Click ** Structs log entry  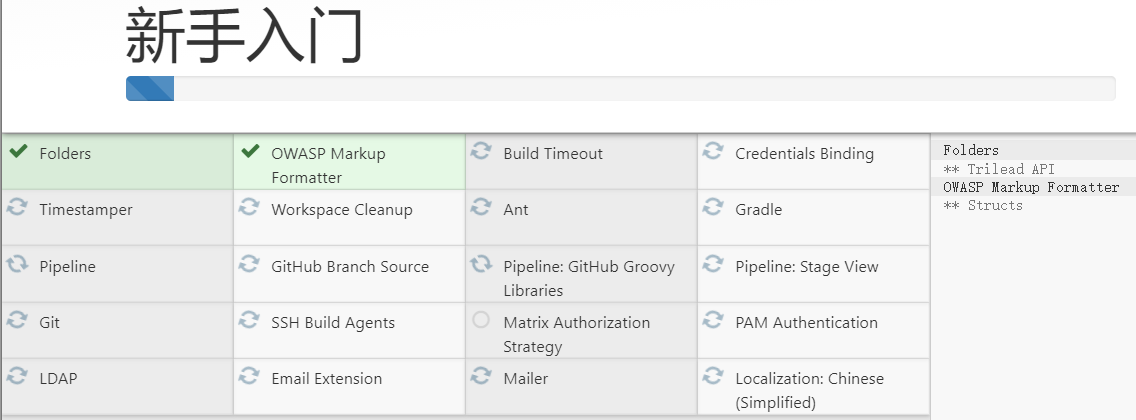coord(982,206)
